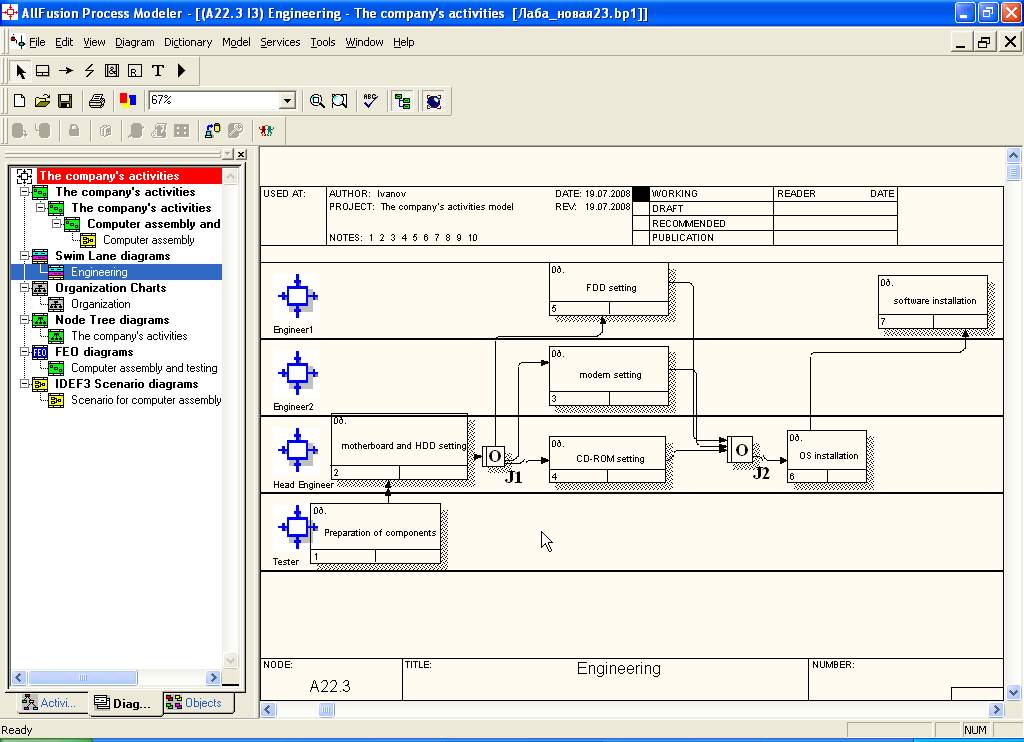Open the zoom percentage dropdown
1024x742 pixels.
[x=287, y=101]
